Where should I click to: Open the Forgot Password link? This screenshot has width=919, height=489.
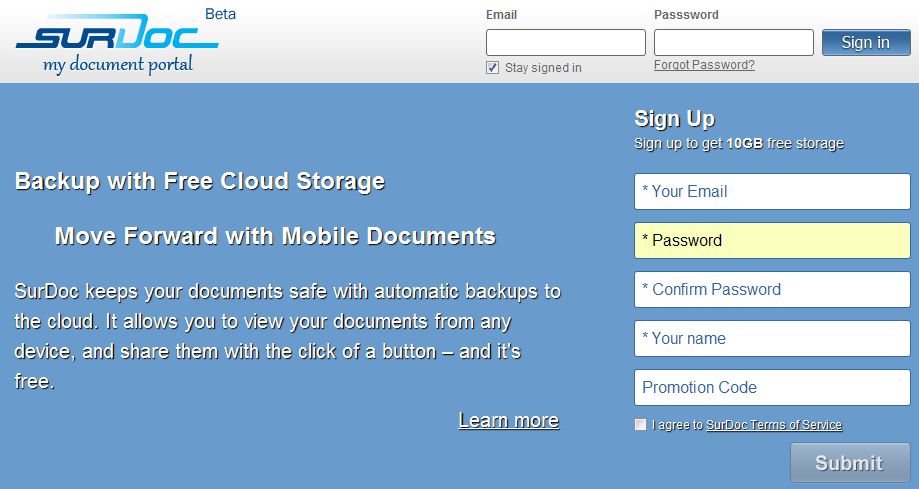704,65
